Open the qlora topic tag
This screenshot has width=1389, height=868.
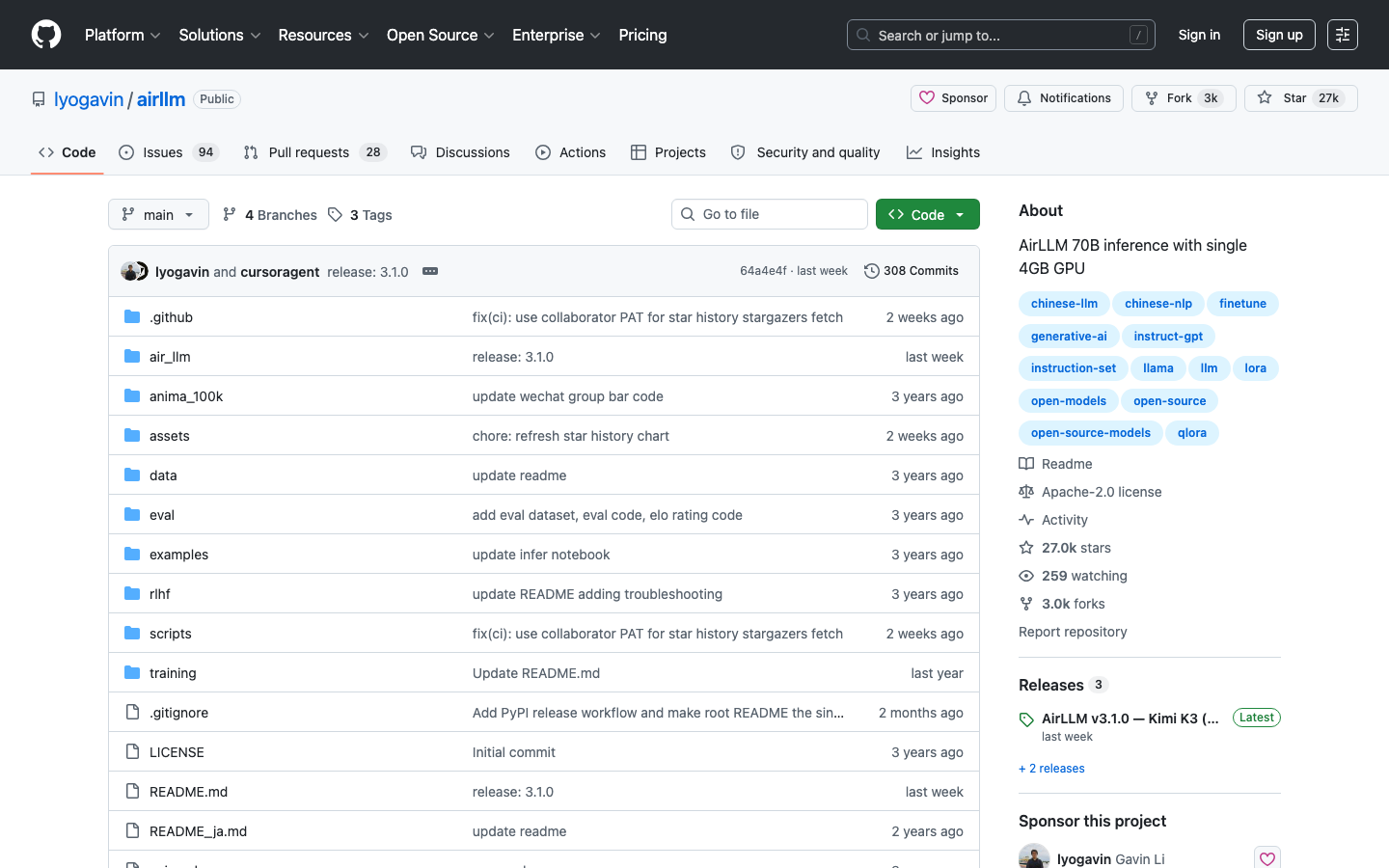(x=1192, y=433)
